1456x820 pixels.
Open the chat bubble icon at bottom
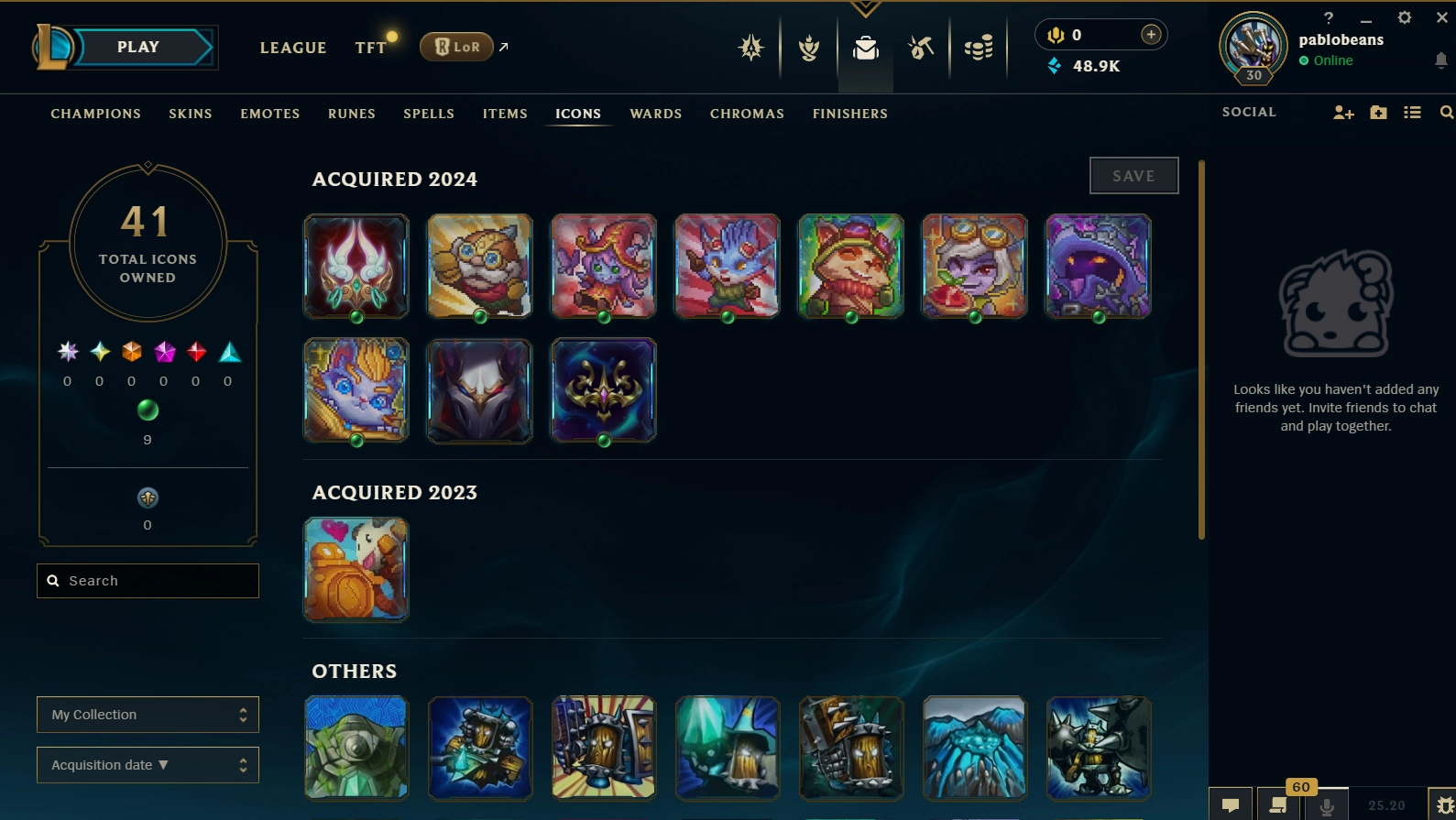coord(1231,804)
